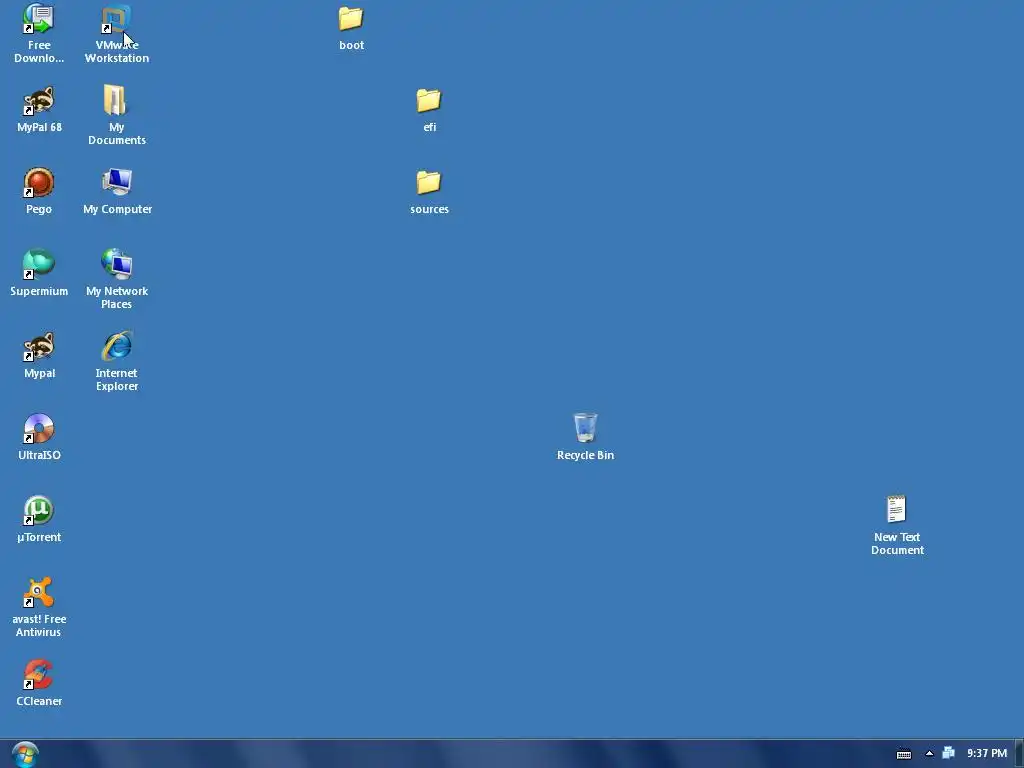Click the MyPal 68 raccoon icon
The height and width of the screenshot is (768, 1024).
pos(39,101)
